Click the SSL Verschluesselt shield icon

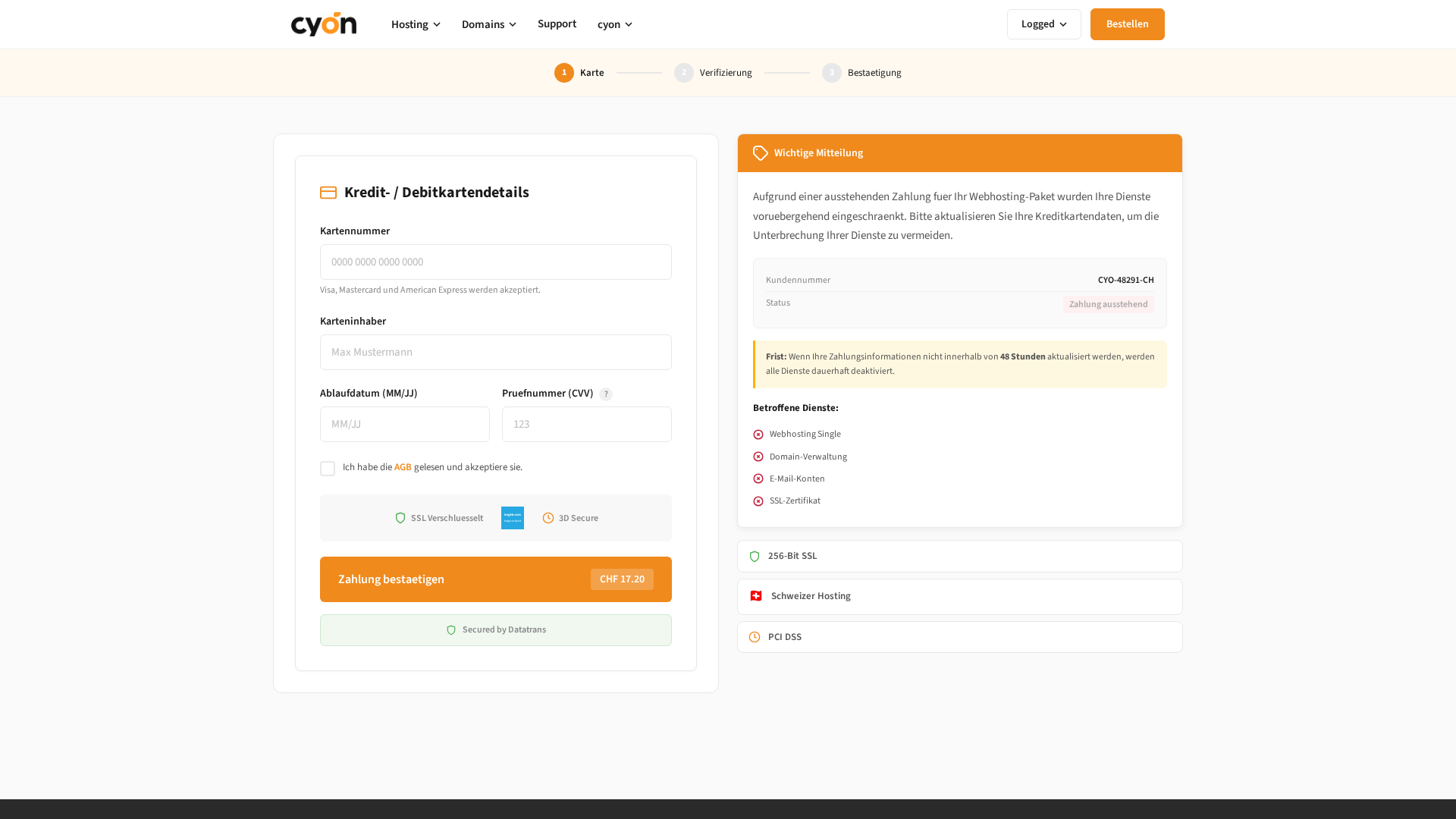[400, 518]
